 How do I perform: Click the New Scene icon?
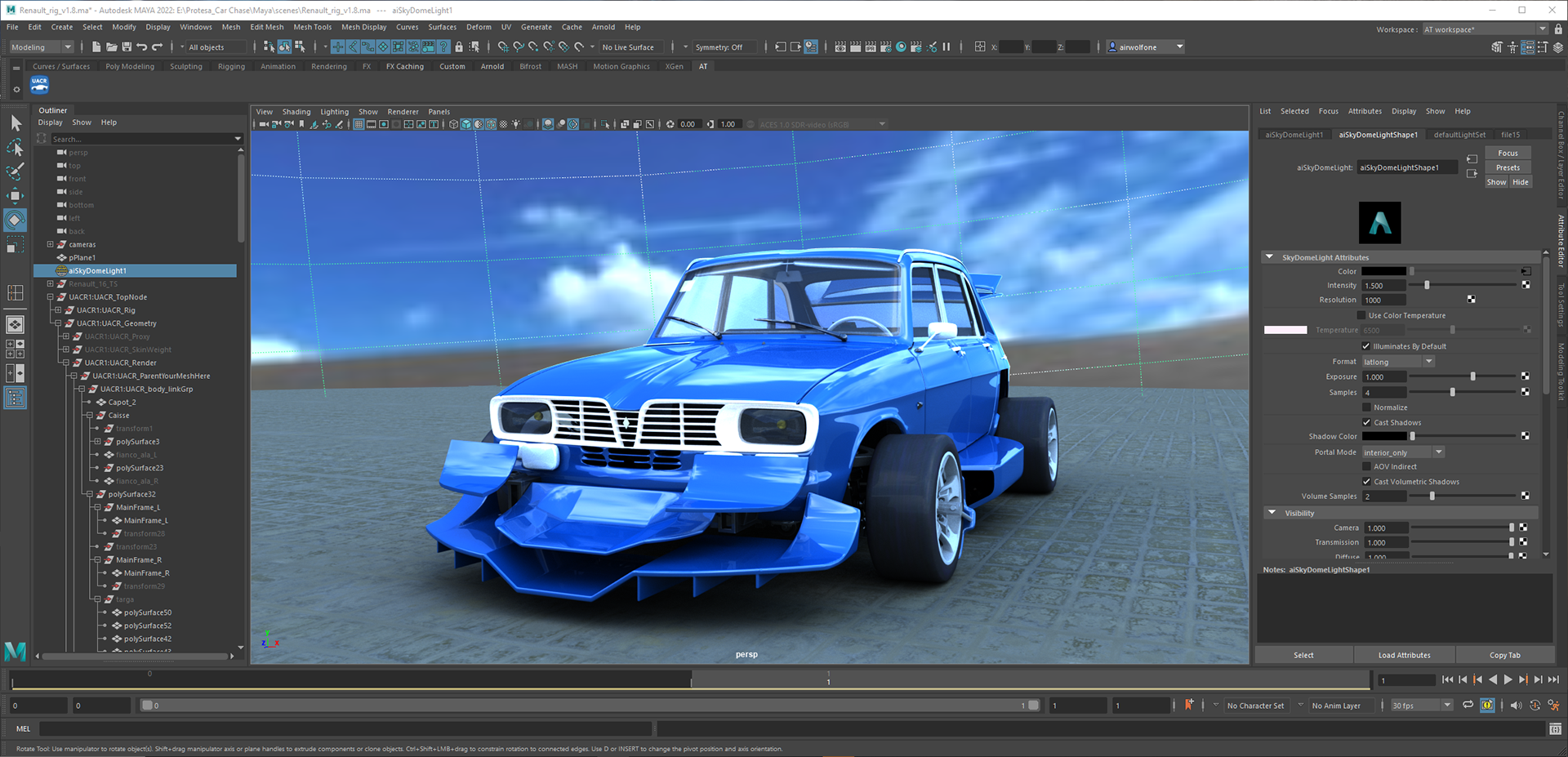point(96,47)
